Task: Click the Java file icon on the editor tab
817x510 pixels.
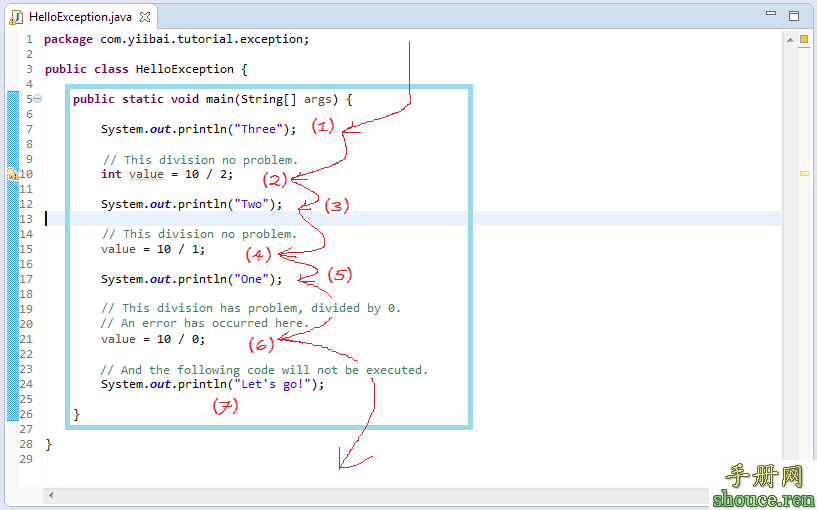Action: point(17,17)
